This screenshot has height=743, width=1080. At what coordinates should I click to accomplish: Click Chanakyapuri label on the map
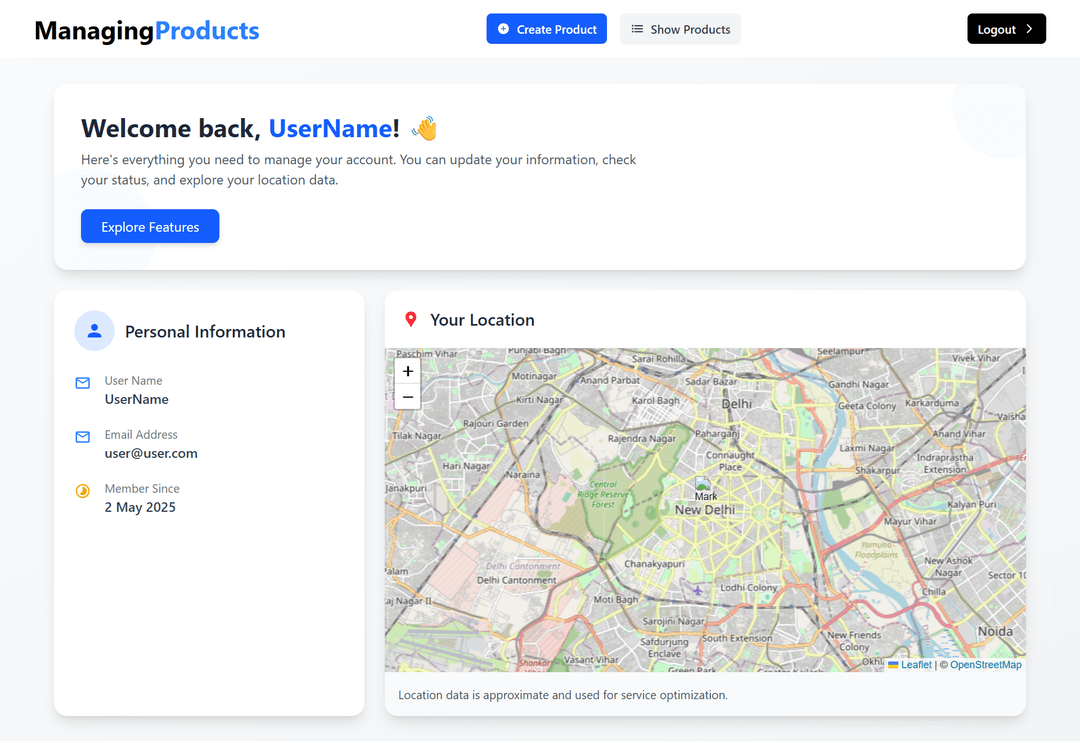654,564
